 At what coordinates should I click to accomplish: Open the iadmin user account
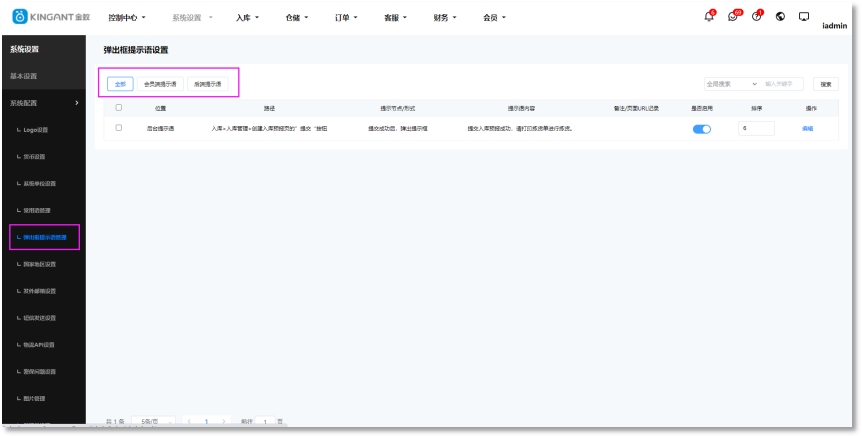pyautogui.click(x=835, y=25)
